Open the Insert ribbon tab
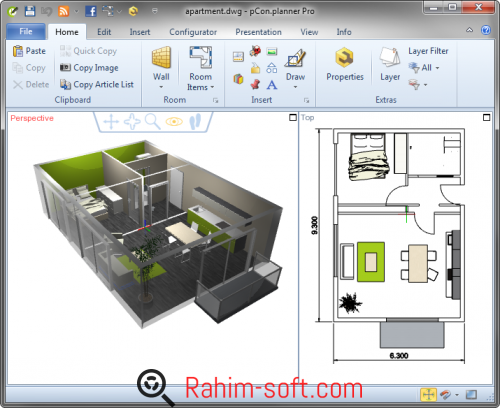The height and width of the screenshot is (408, 500). coord(140,32)
